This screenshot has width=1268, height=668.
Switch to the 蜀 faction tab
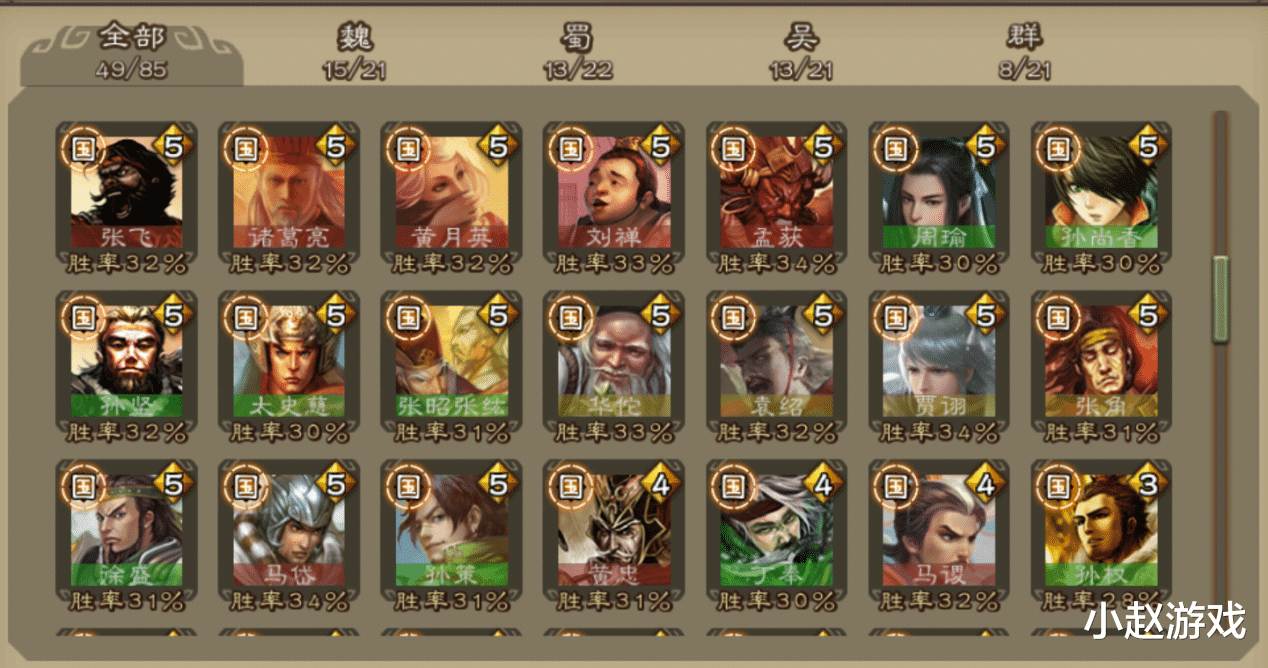point(578,52)
